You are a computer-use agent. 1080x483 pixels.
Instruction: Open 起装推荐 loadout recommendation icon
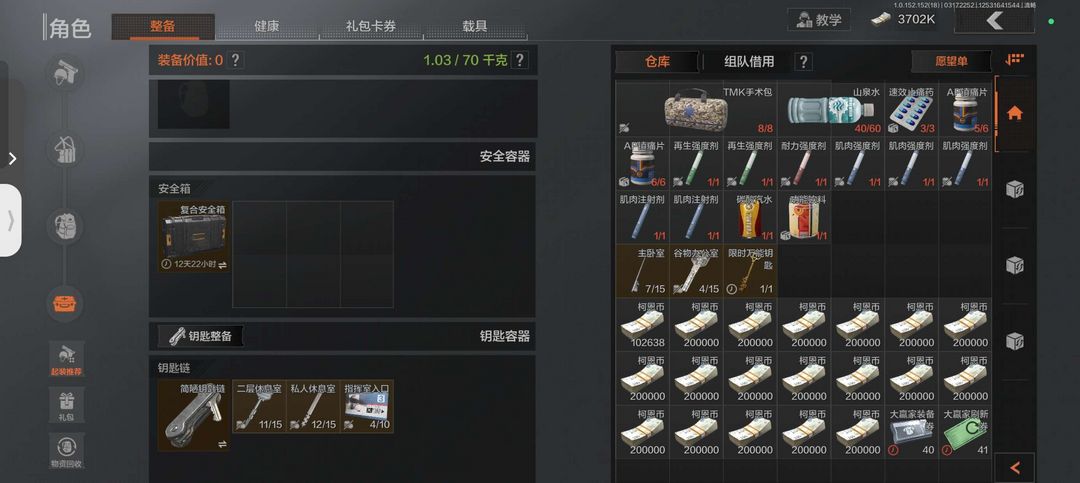click(67, 359)
